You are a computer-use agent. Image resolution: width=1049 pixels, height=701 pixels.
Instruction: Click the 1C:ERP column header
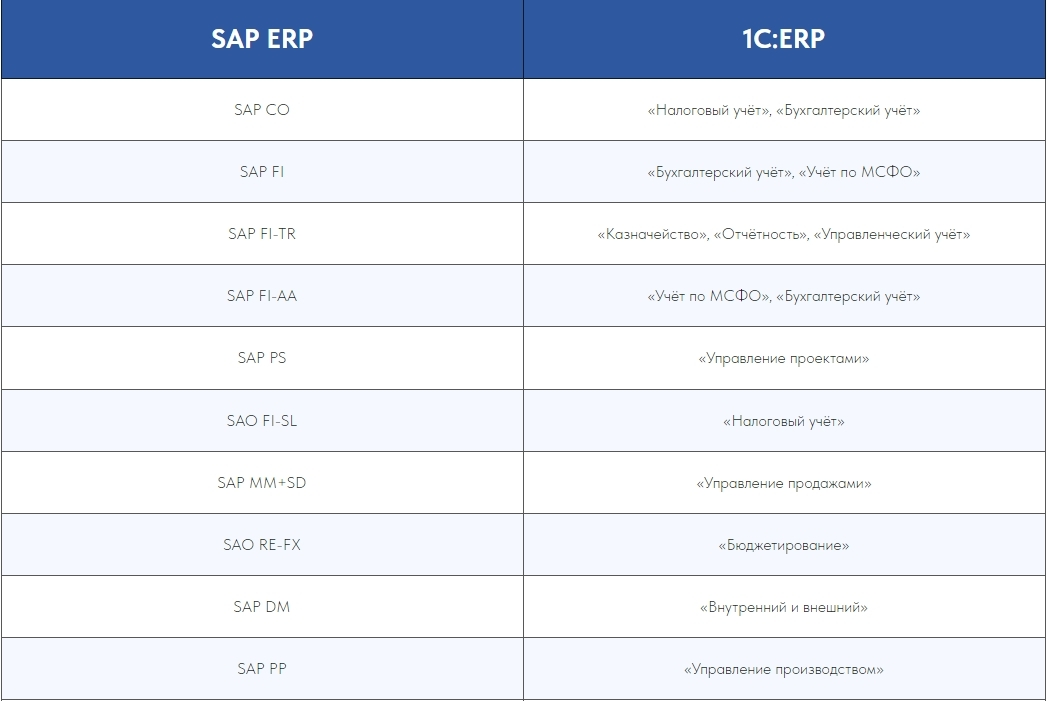pyautogui.click(x=784, y=39)
